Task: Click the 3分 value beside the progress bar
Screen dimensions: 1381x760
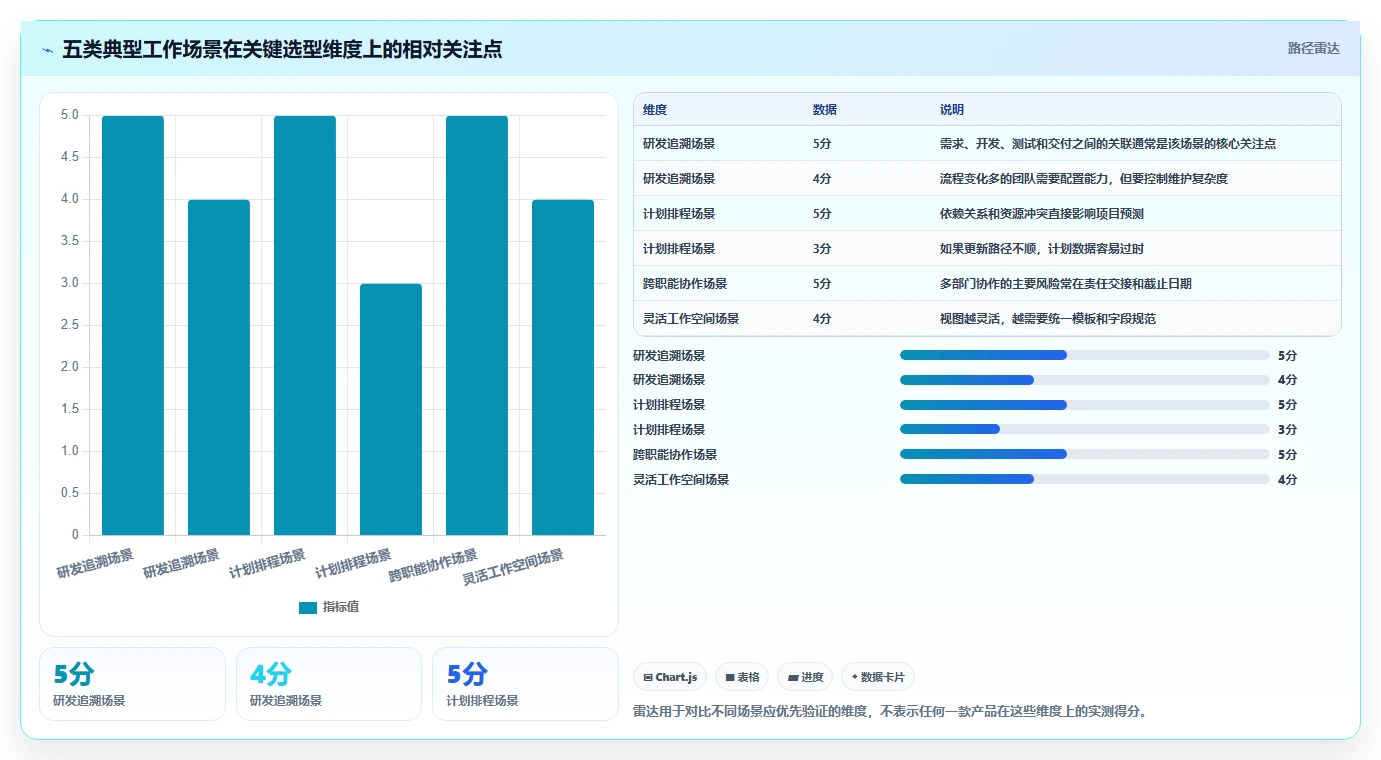Action: 1287,430
